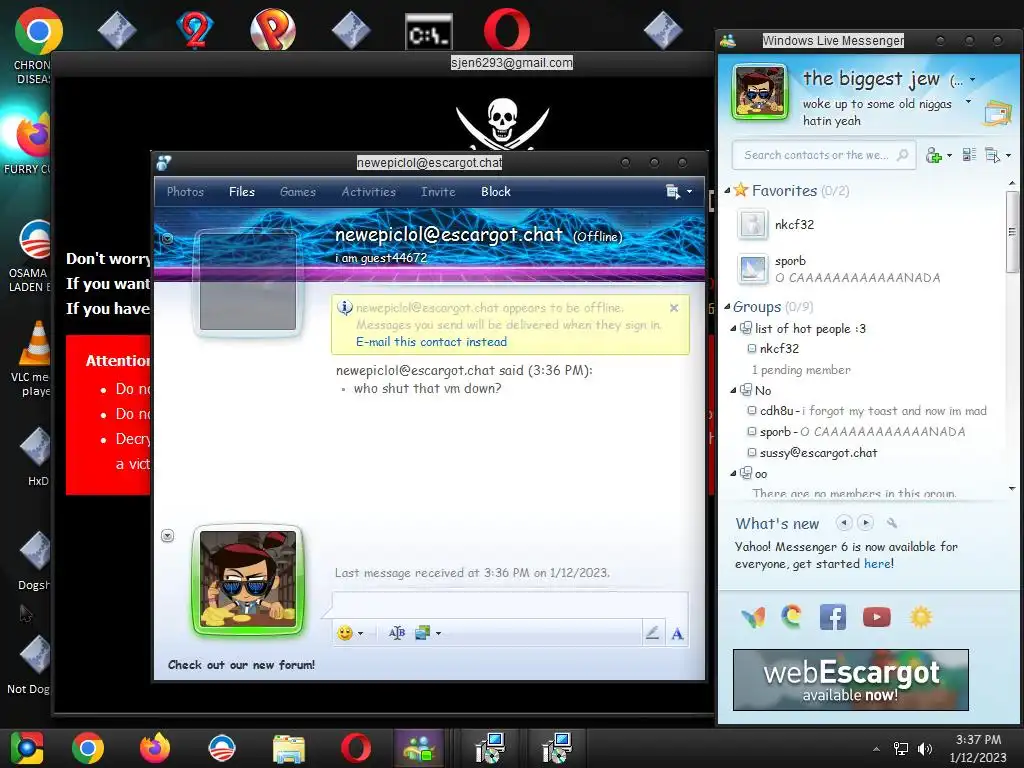Click Firefox in the taskbar

click(155, 748)
